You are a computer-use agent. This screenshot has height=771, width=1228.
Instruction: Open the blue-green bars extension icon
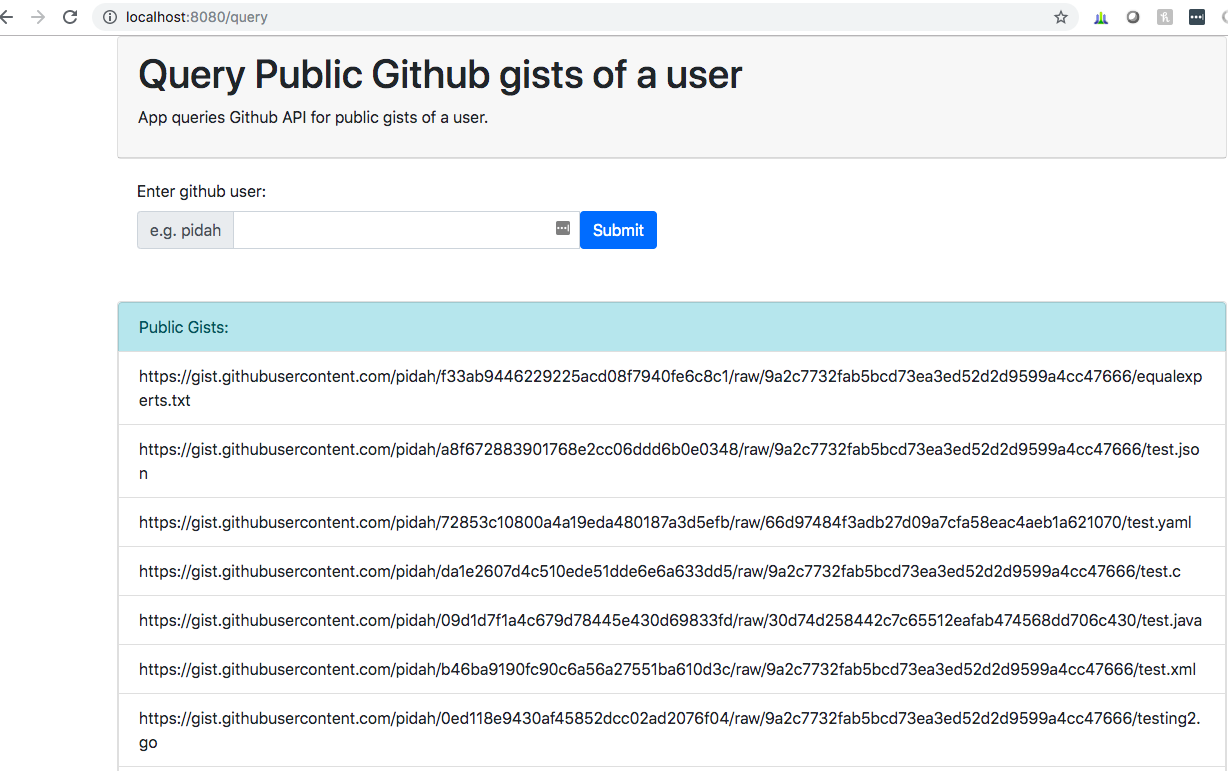pos(1101,17)
